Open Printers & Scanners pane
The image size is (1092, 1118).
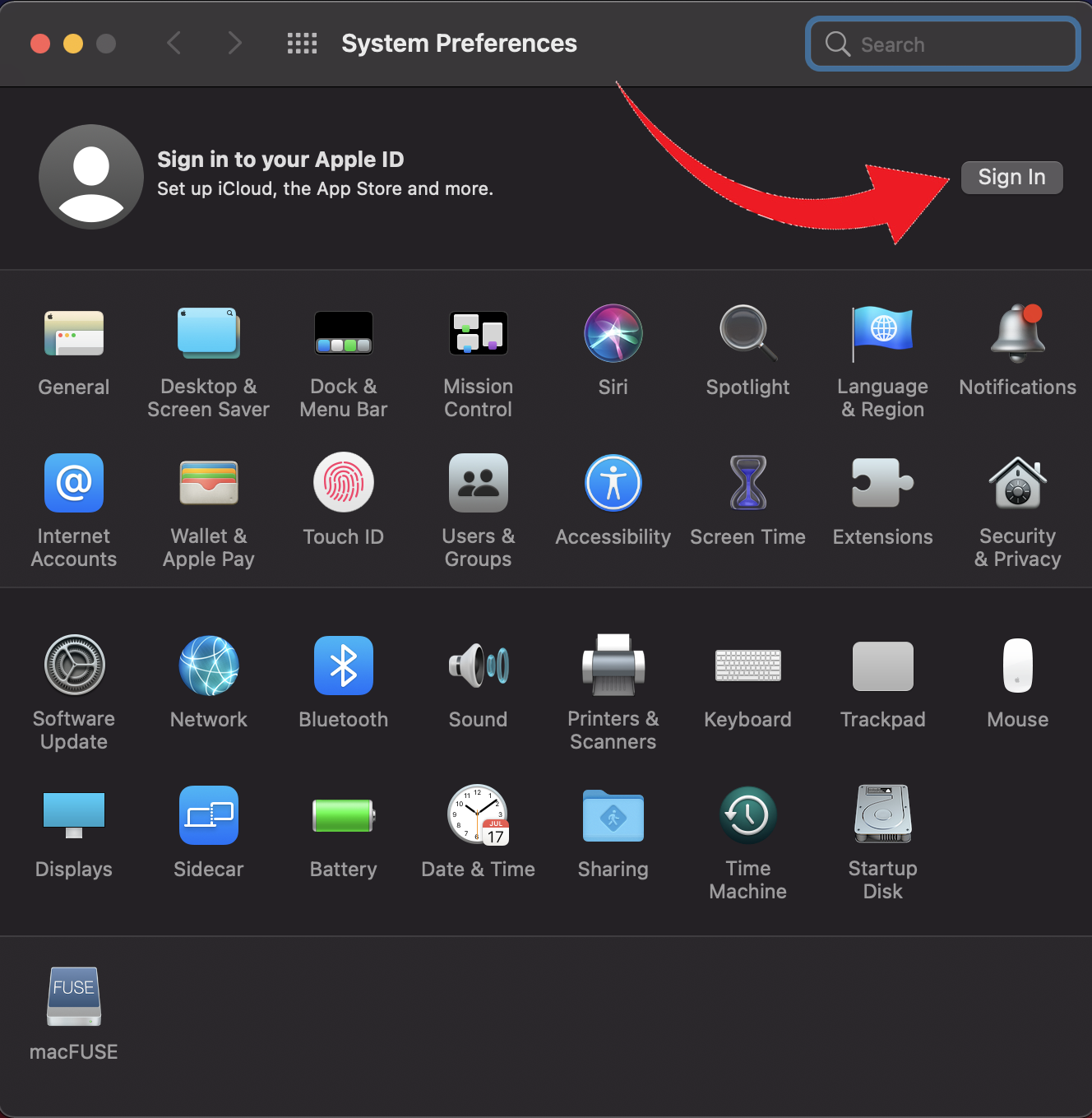click(613, 665)
